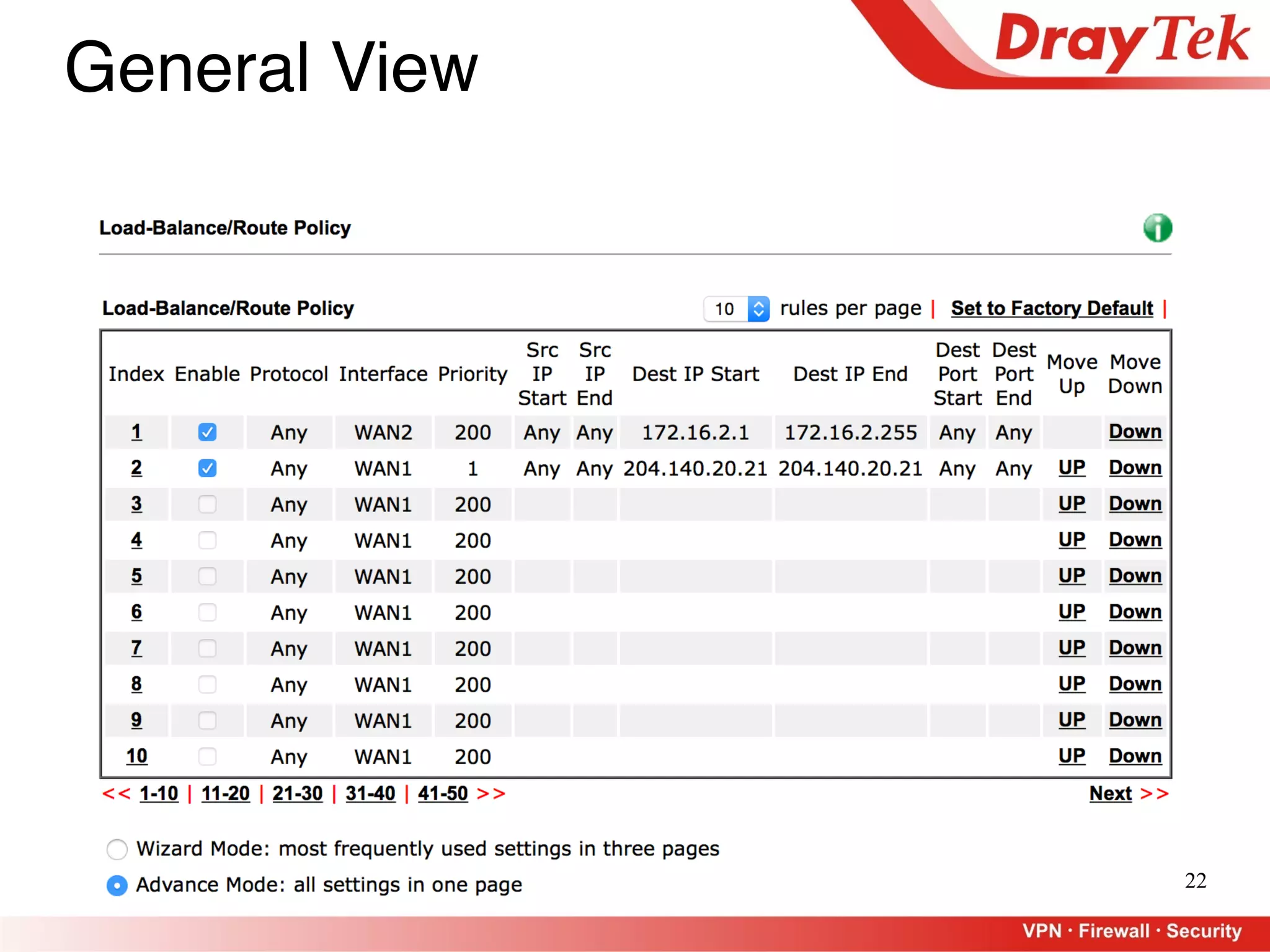Move rule 2 UP
This screenshot has height=952, width=1270.
click(1072, 467)
